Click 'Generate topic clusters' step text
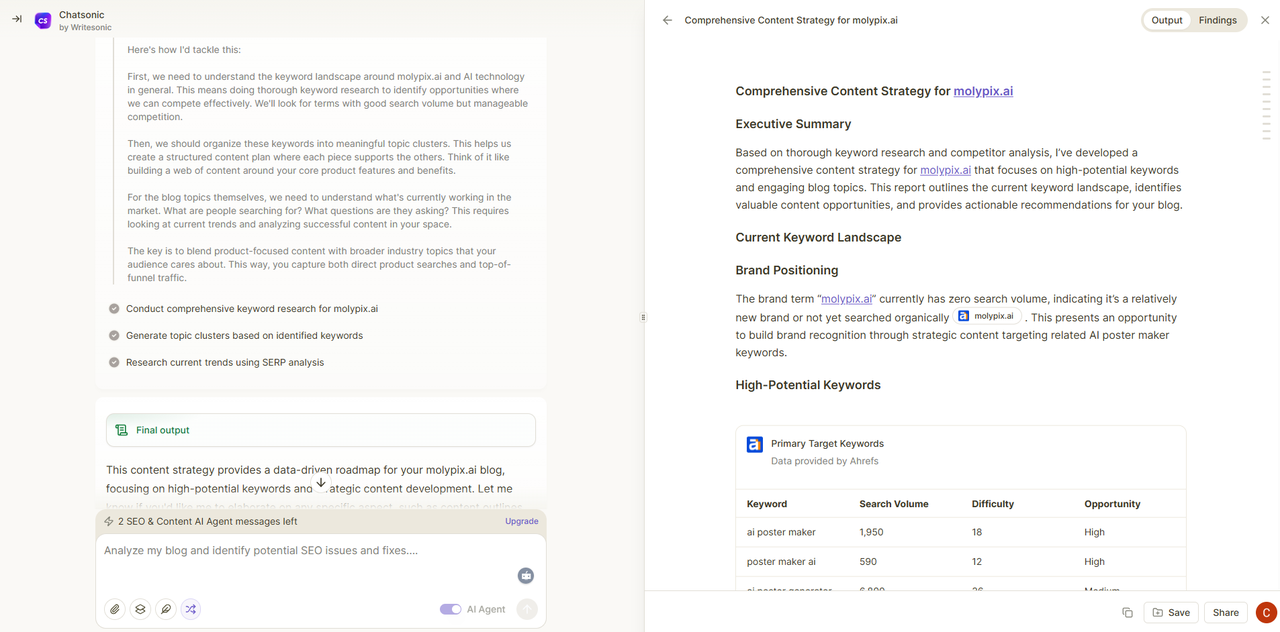The width and height of the screenshot is (1280, 632). tap(244, 336)
